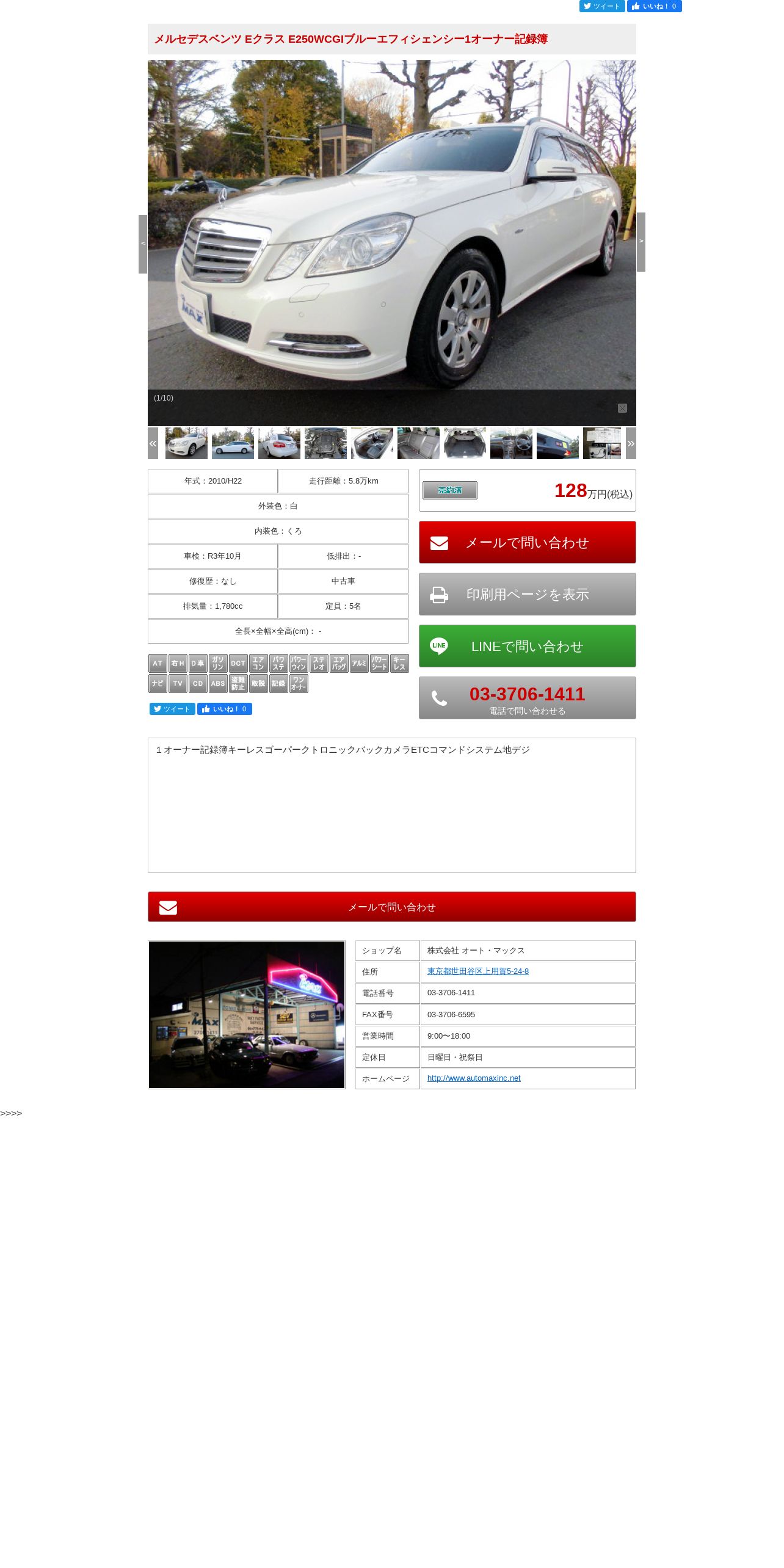Click the ステレオ stereo badge
This screenshot has height=1568, width=784.
319,663
